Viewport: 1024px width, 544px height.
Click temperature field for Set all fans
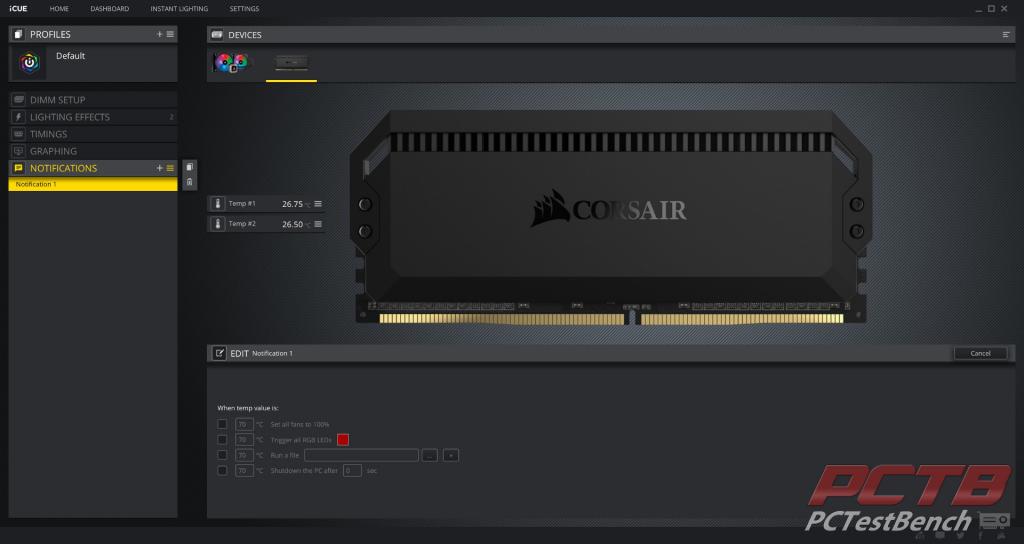click(244, 424)
